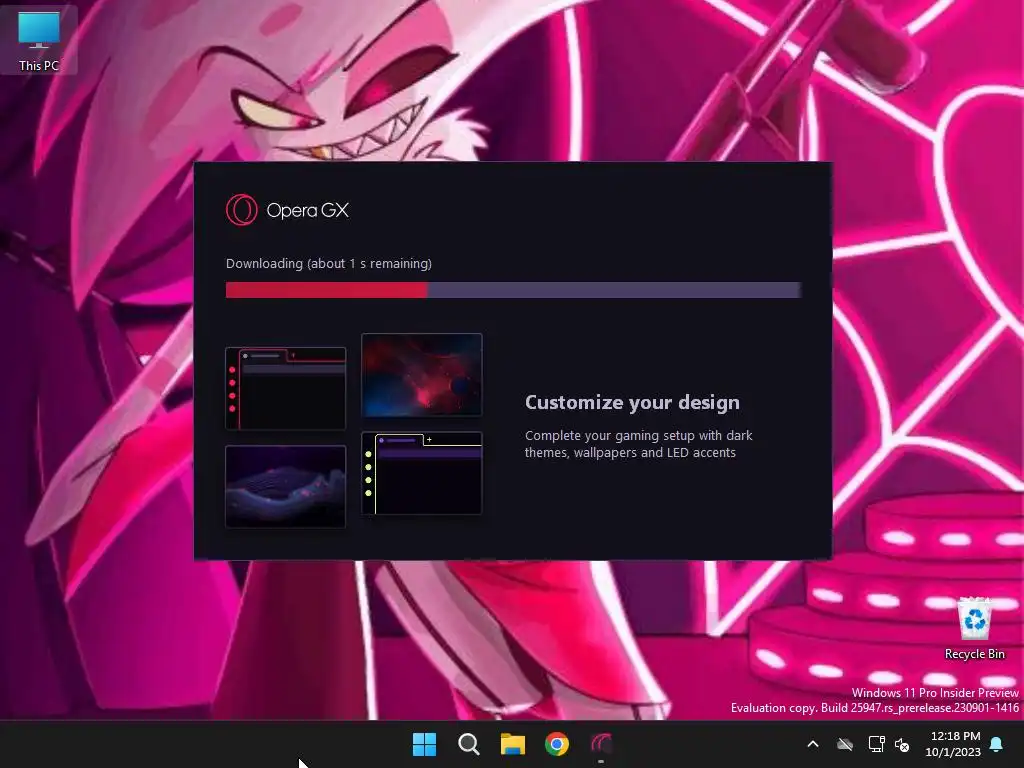
Task: Click the Opera GX logo in installer
Action: pyautogui.click(x=242, y=210)
